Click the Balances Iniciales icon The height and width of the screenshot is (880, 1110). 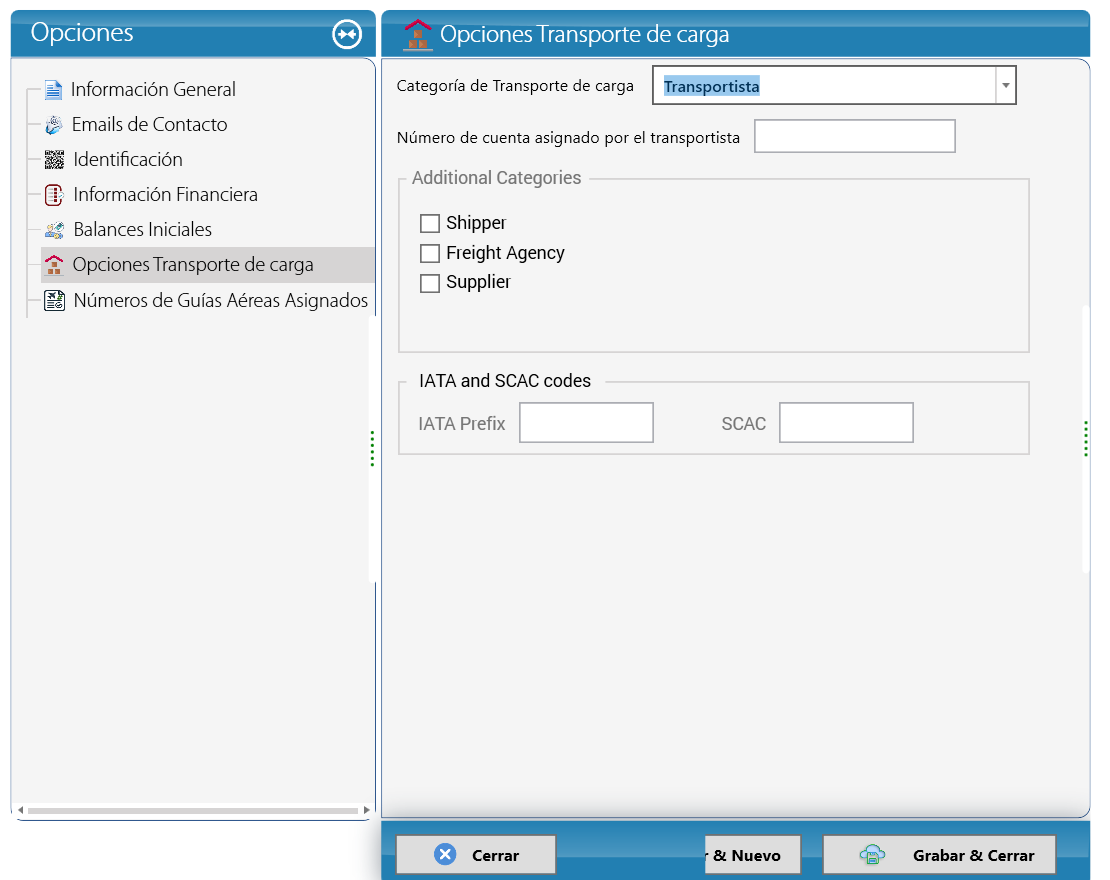(x=54, y=229)
